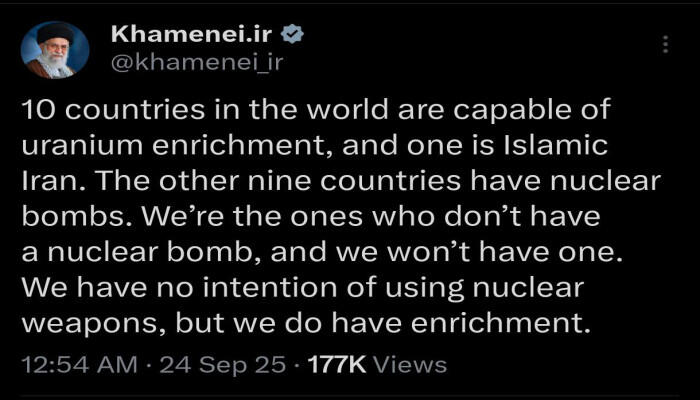Image resolution: width=700 pixels, height=400 pixels.
Task: Click the word "bombs." starting the fourth line
Action: click(x=77, y=217)
